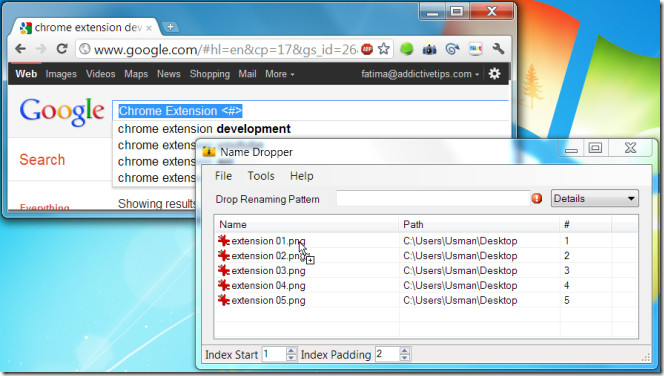The width and height of the screenshot is (664, 376).
Task: Click the Google search box
Action: tap(310, 111)
